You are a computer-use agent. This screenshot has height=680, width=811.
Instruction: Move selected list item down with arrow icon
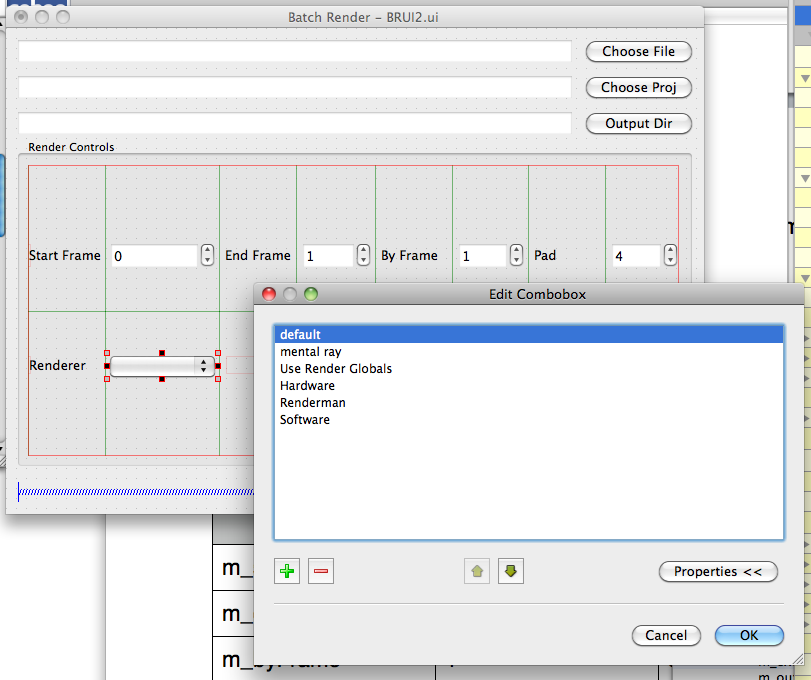pyautogui.click(x=511, y=570)
